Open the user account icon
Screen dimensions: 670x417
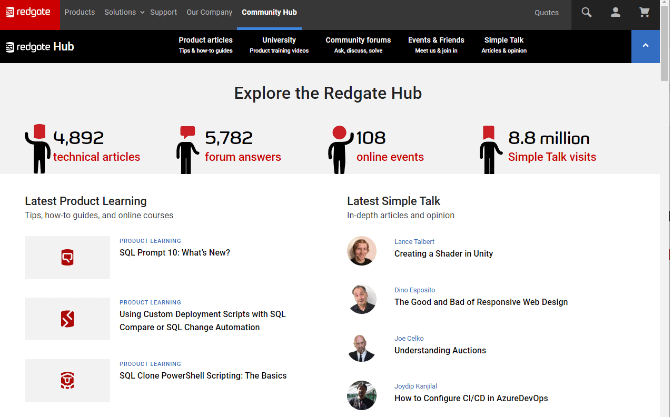click(x=615, y=12)
